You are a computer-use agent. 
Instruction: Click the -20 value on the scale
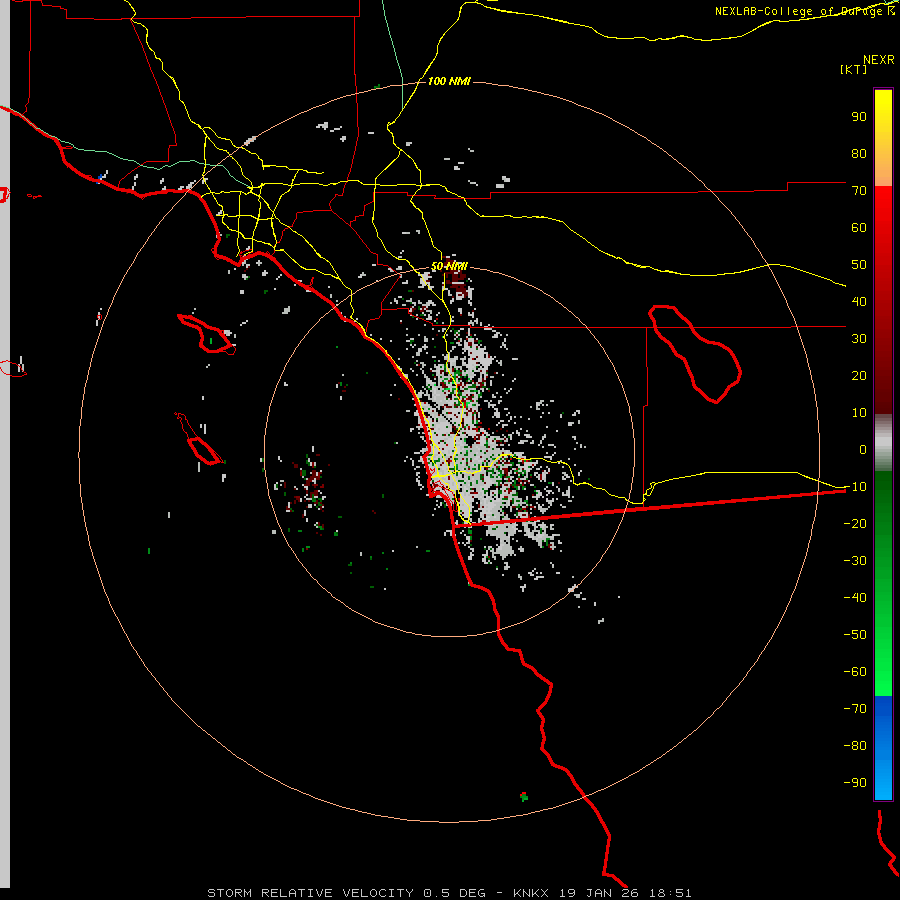tap(855, 523)
